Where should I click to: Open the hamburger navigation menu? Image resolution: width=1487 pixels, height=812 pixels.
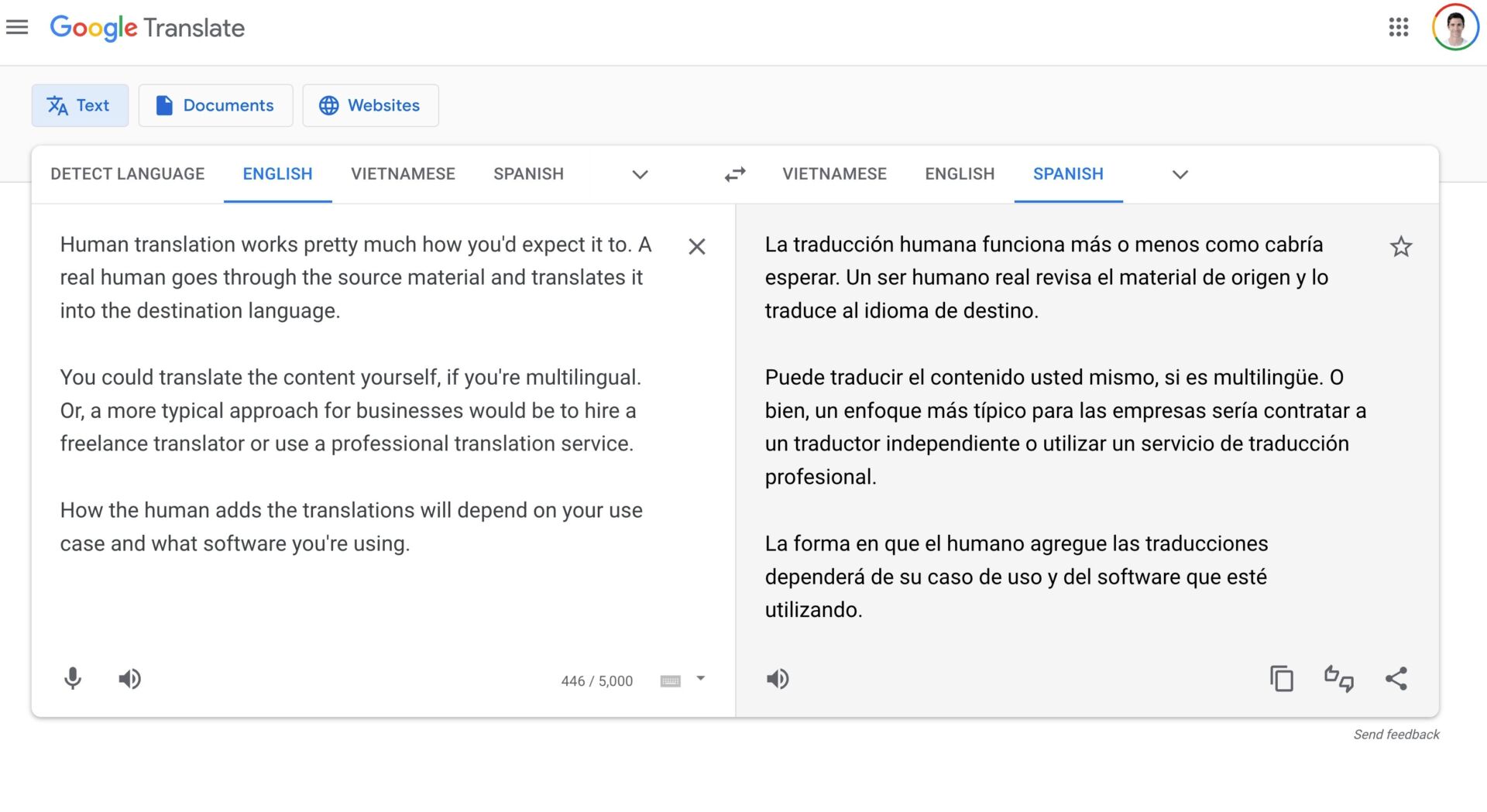pos(16,27)
